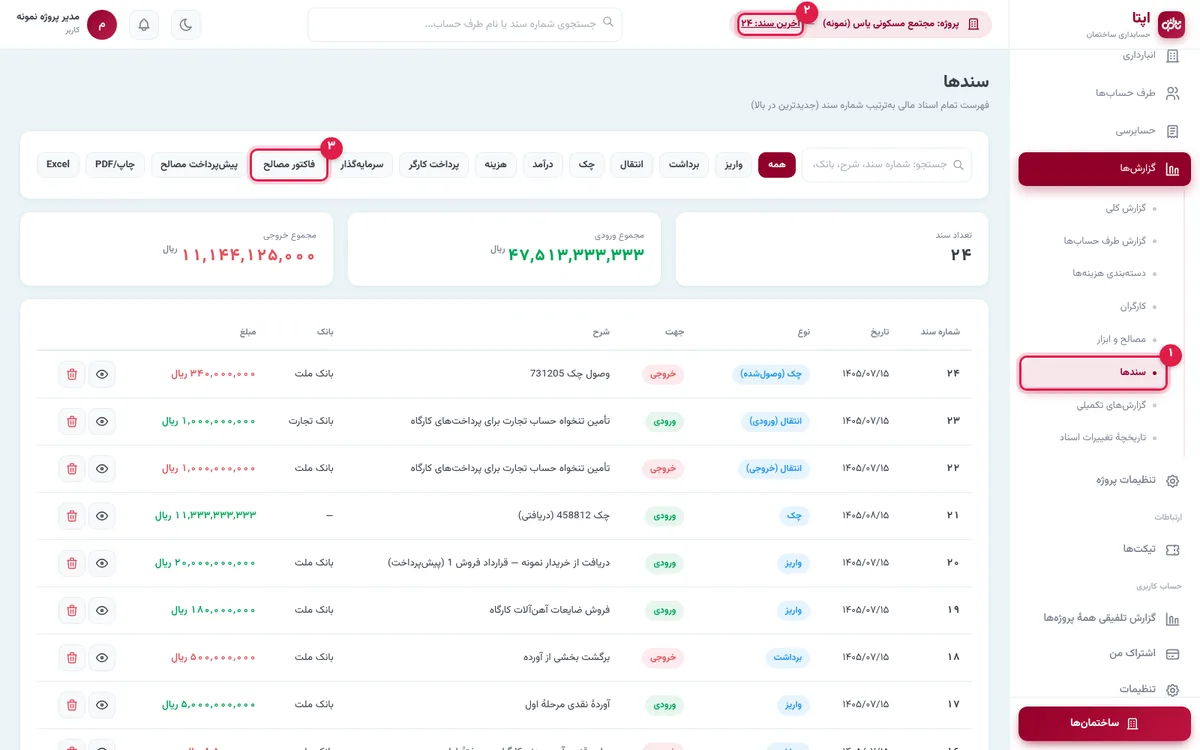Delete document 22 trash icon
The image size is (1200, 750).
tap(72, 468)
